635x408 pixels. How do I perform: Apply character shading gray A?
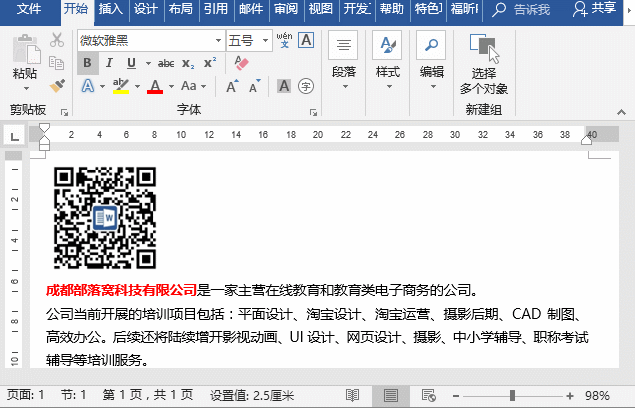[284, 86]
